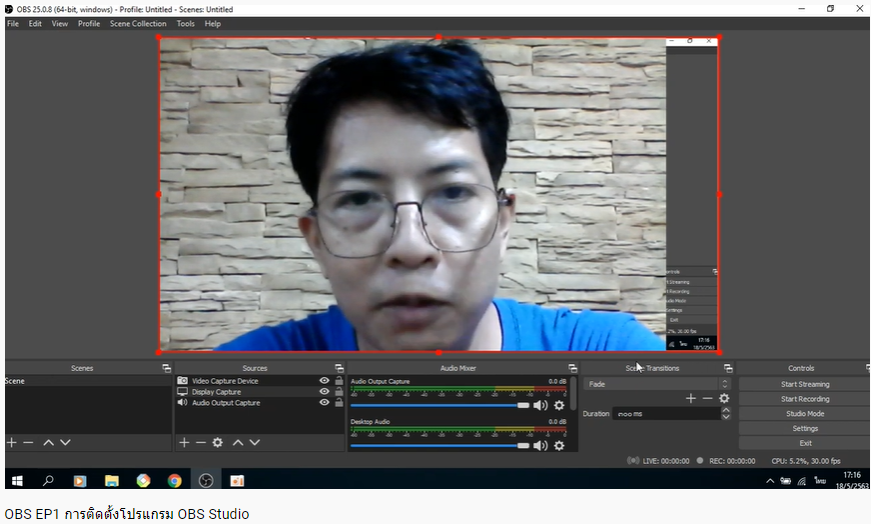Add a new scene with plus icon
Image resolution: width=871 pixels, height=524 pixels.
12,442
